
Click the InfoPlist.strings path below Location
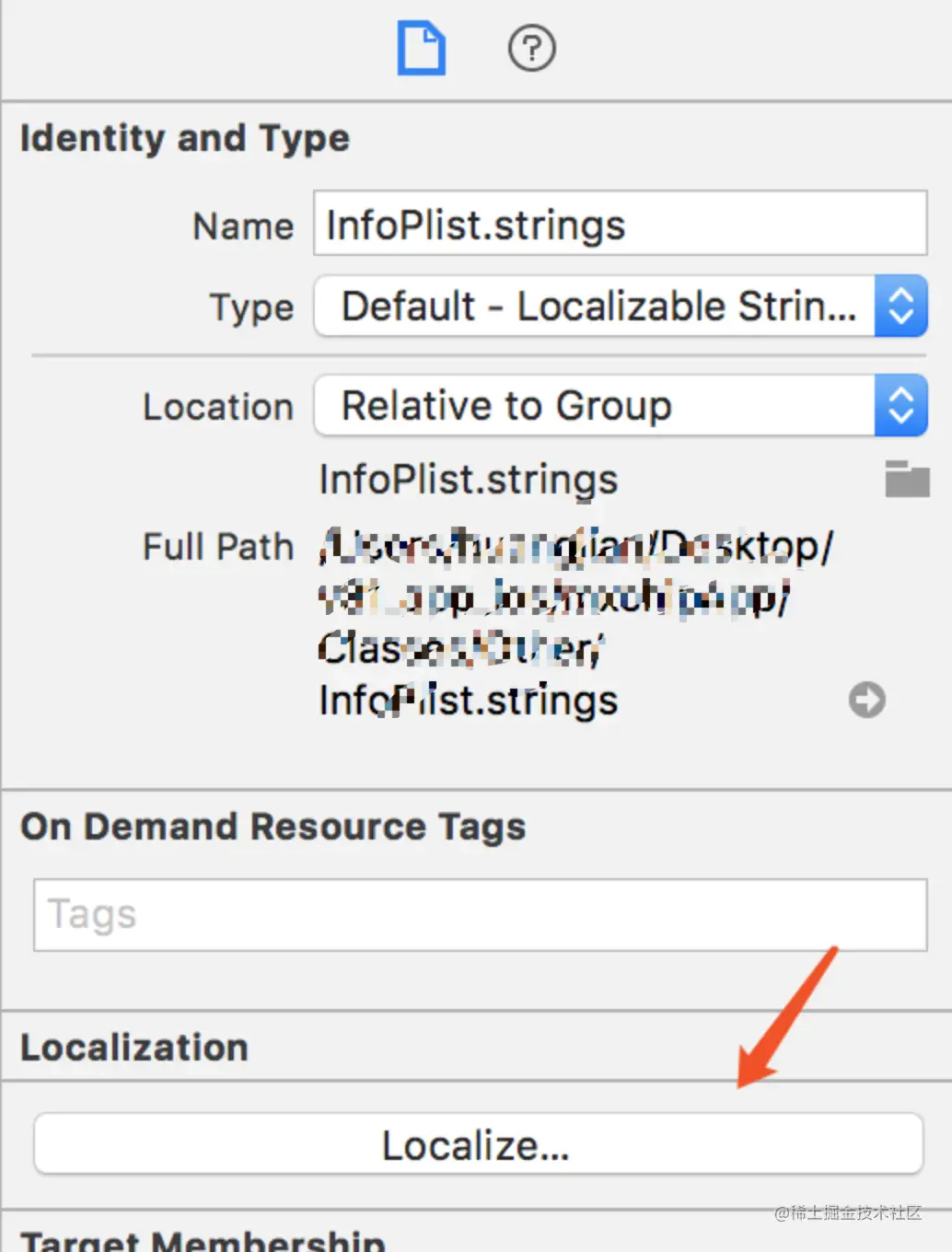click(x=468, y=480)
